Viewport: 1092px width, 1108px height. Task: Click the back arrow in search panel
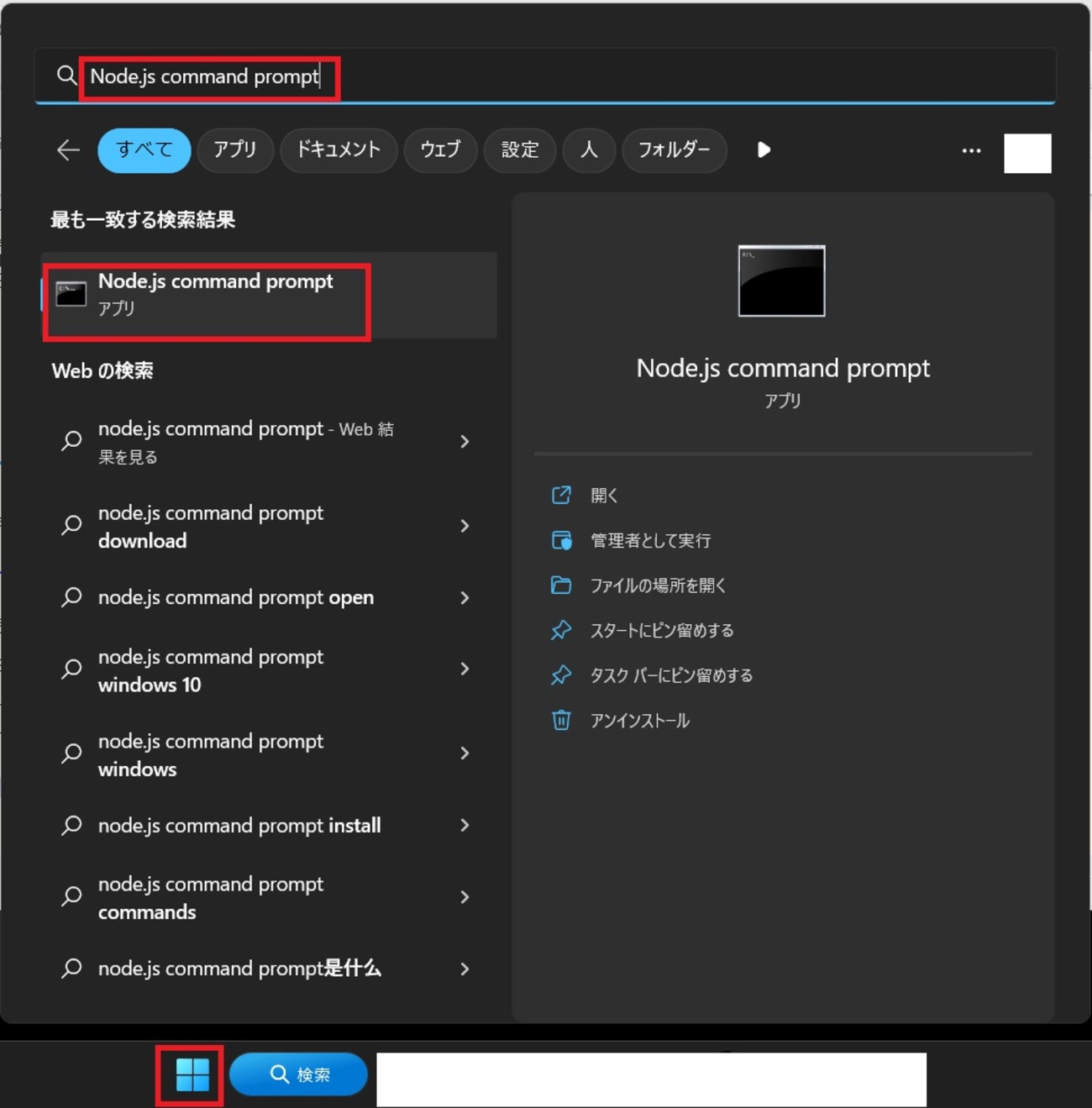[68, 150]
